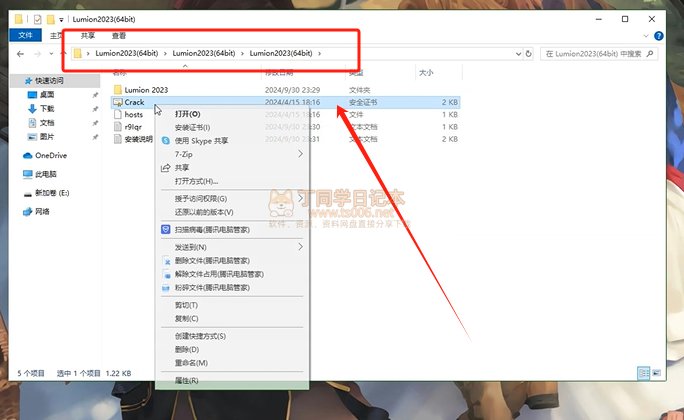Click the Tencent shield scan icon
Image resolution: width=684 pixels, height=420 pixels.
coord(166,229)
